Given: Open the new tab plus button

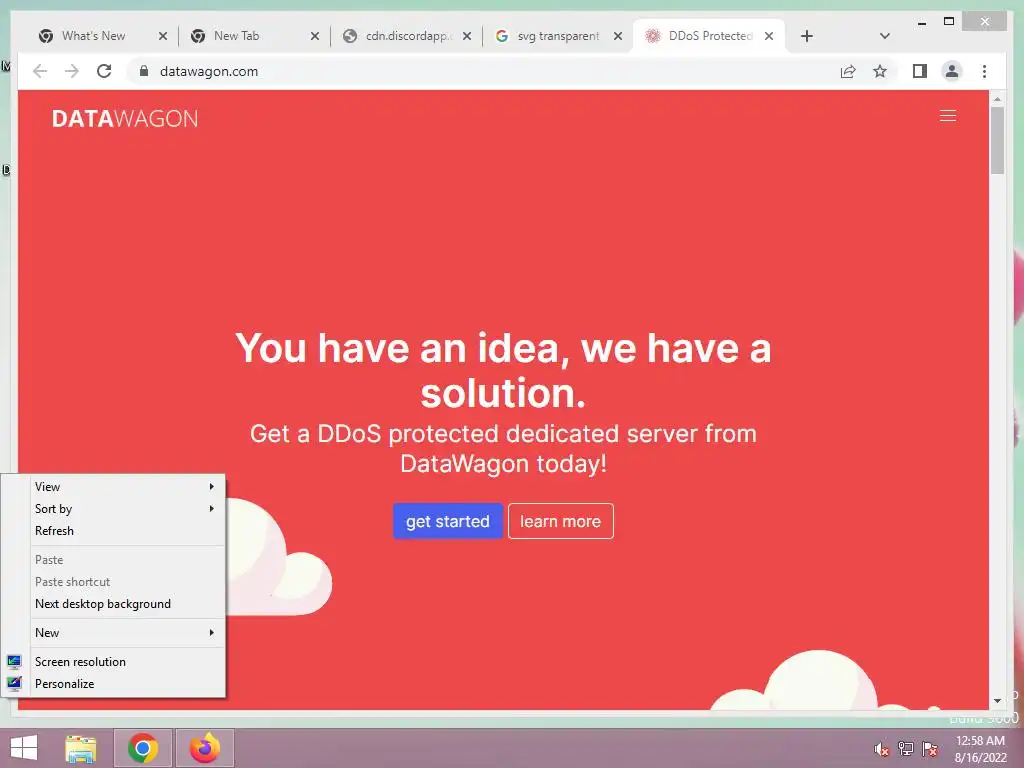Looking at the screenshot, I should point(807,36).
